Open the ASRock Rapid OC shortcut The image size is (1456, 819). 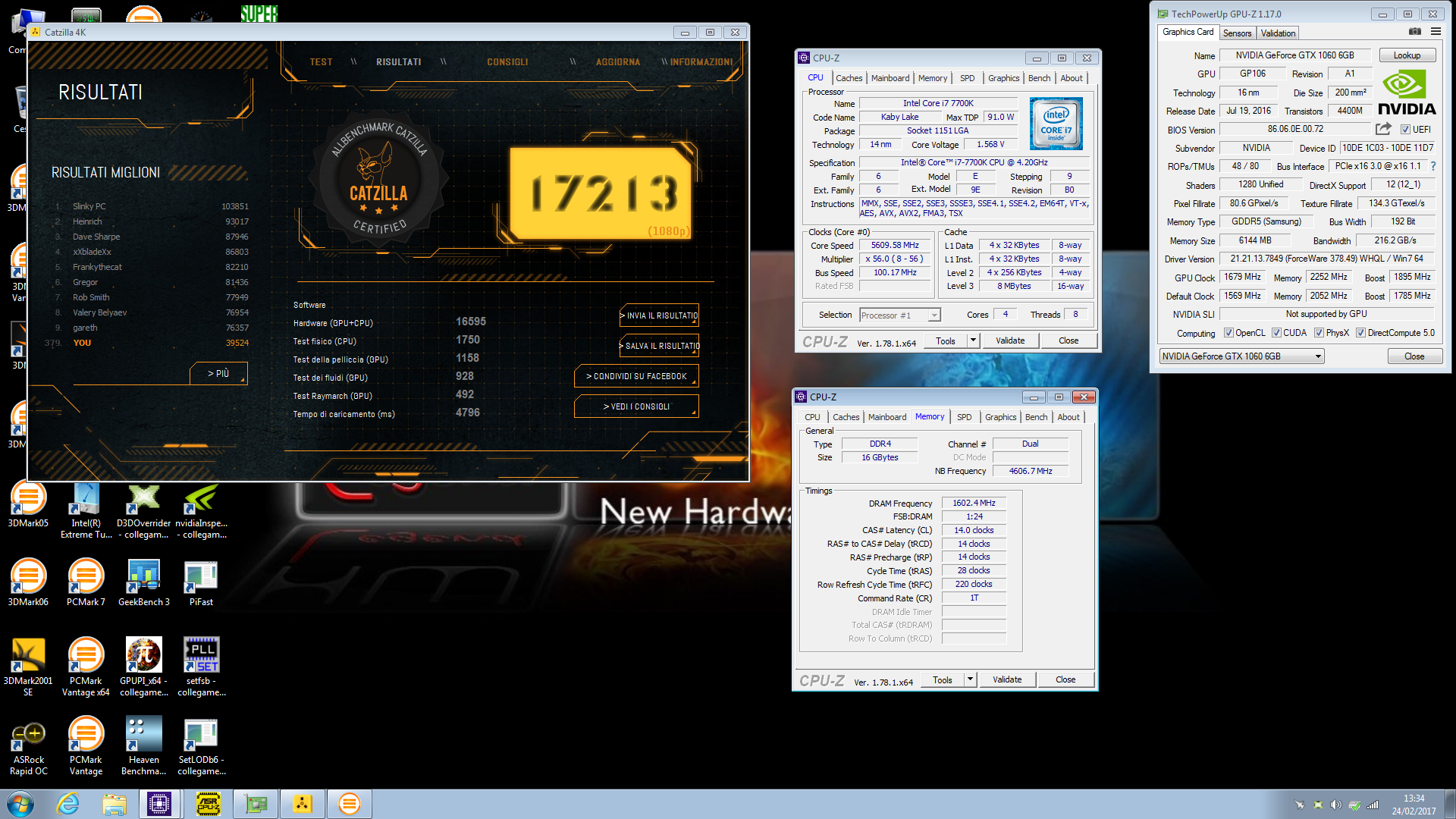click(x=28, y=747)
